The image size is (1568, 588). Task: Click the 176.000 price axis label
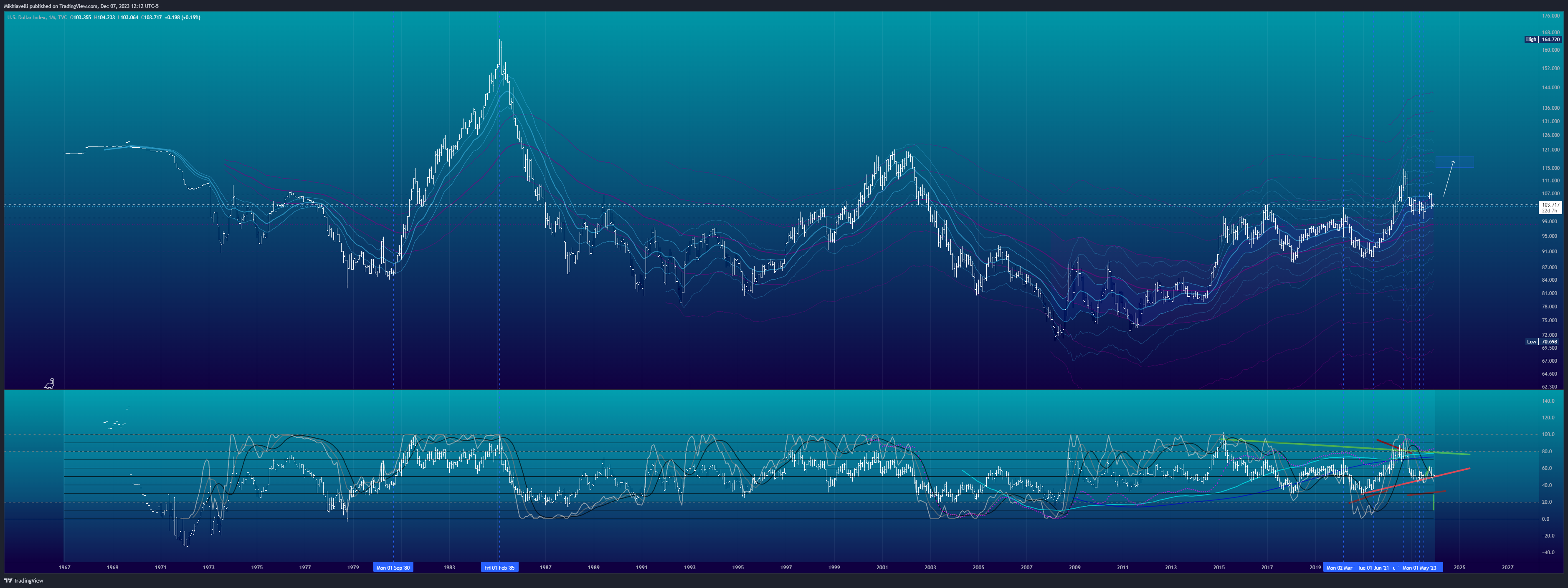[x=1550, y=16]
